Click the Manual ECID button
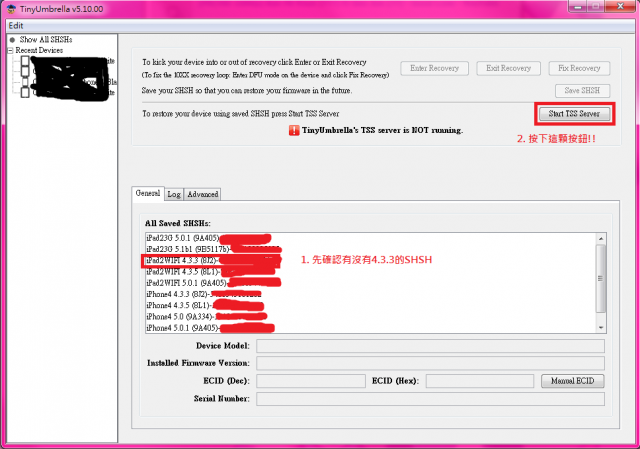This screenshot has height=449, width=640. (x=572, y=381)
